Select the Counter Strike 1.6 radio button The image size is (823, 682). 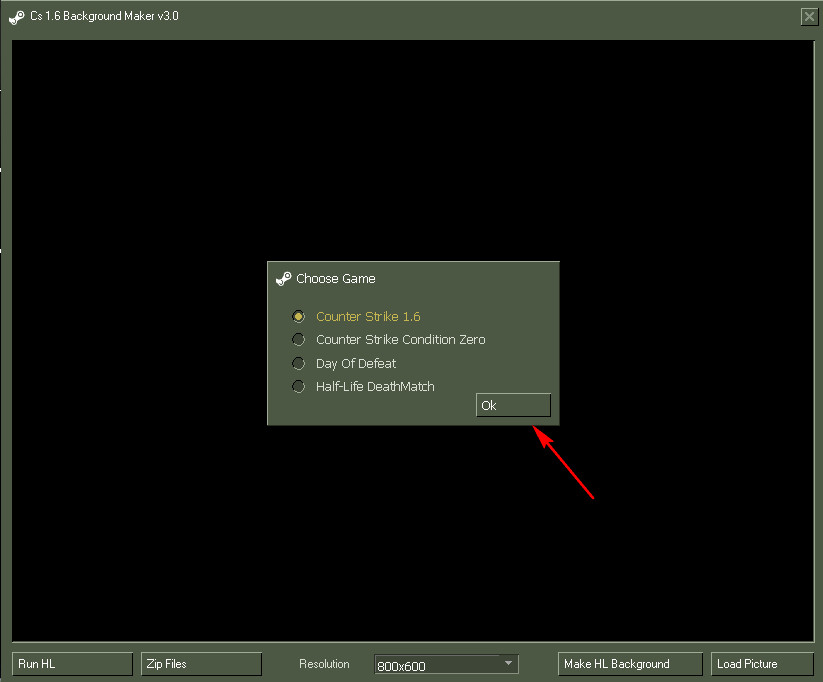pos(298,317)
